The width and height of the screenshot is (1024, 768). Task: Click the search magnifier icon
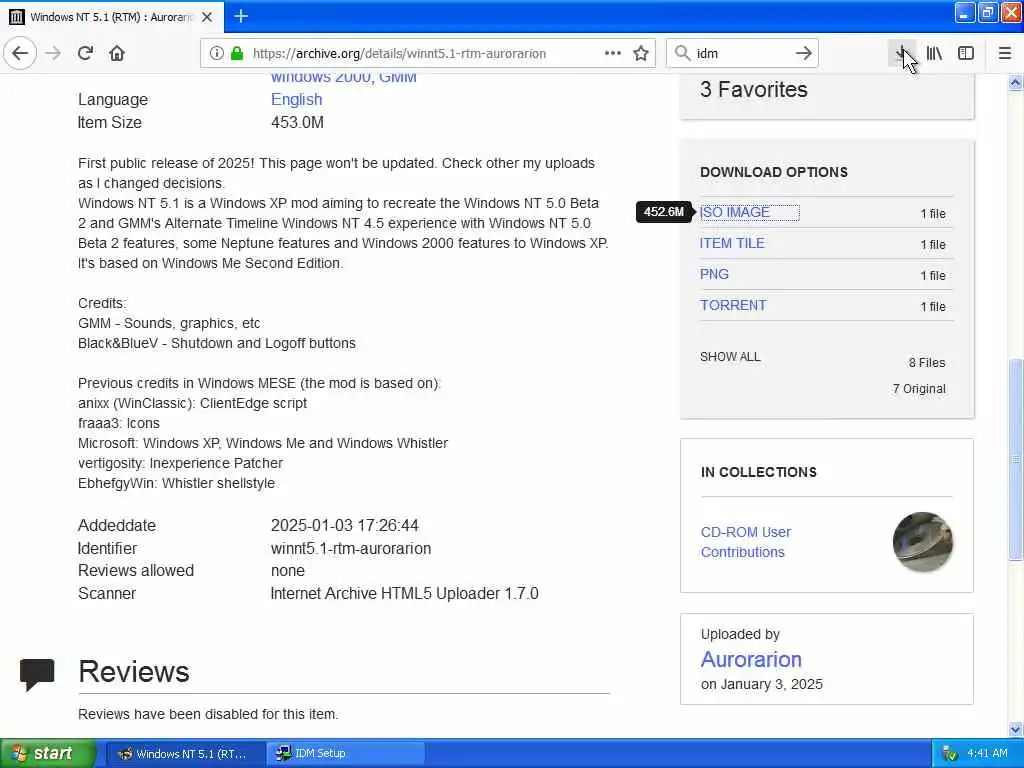(x=682, y=53)
